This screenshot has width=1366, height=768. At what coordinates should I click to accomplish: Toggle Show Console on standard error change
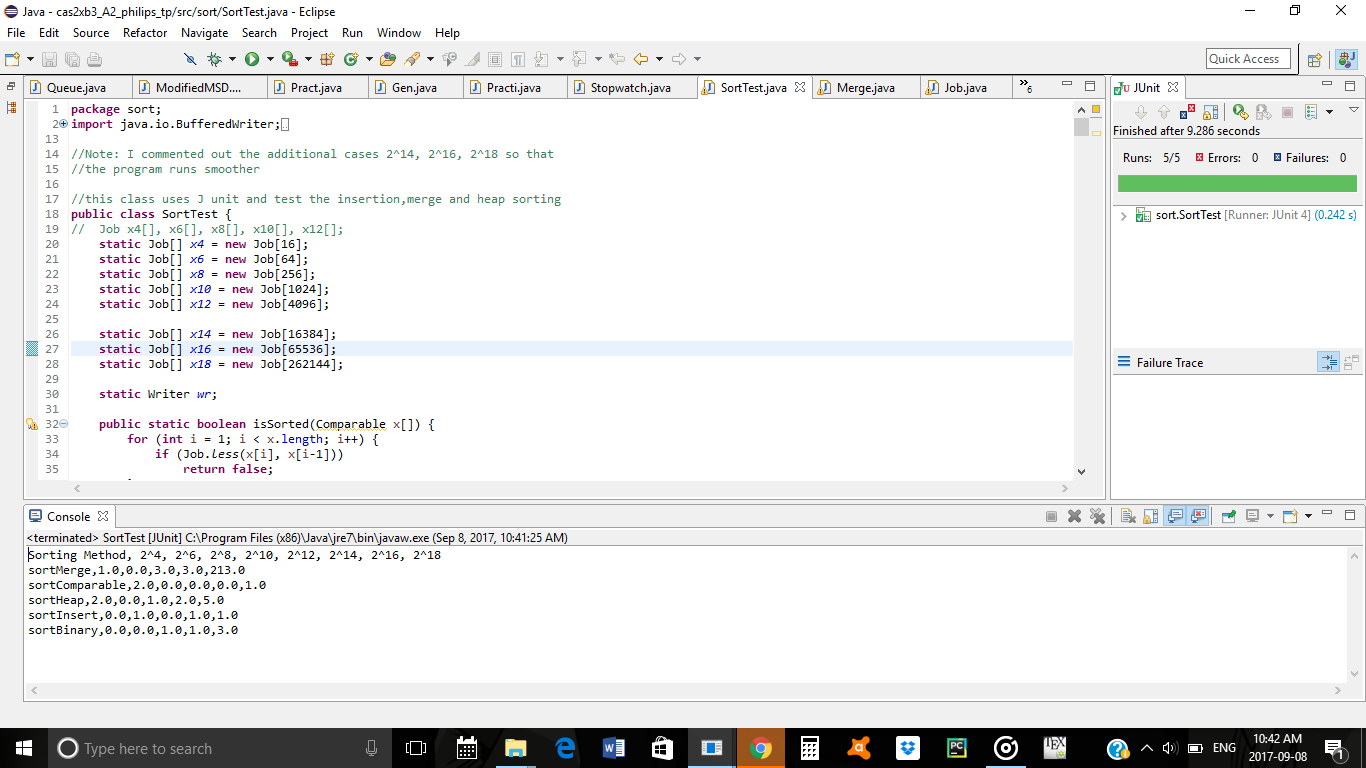click(x=1198, y=516)
